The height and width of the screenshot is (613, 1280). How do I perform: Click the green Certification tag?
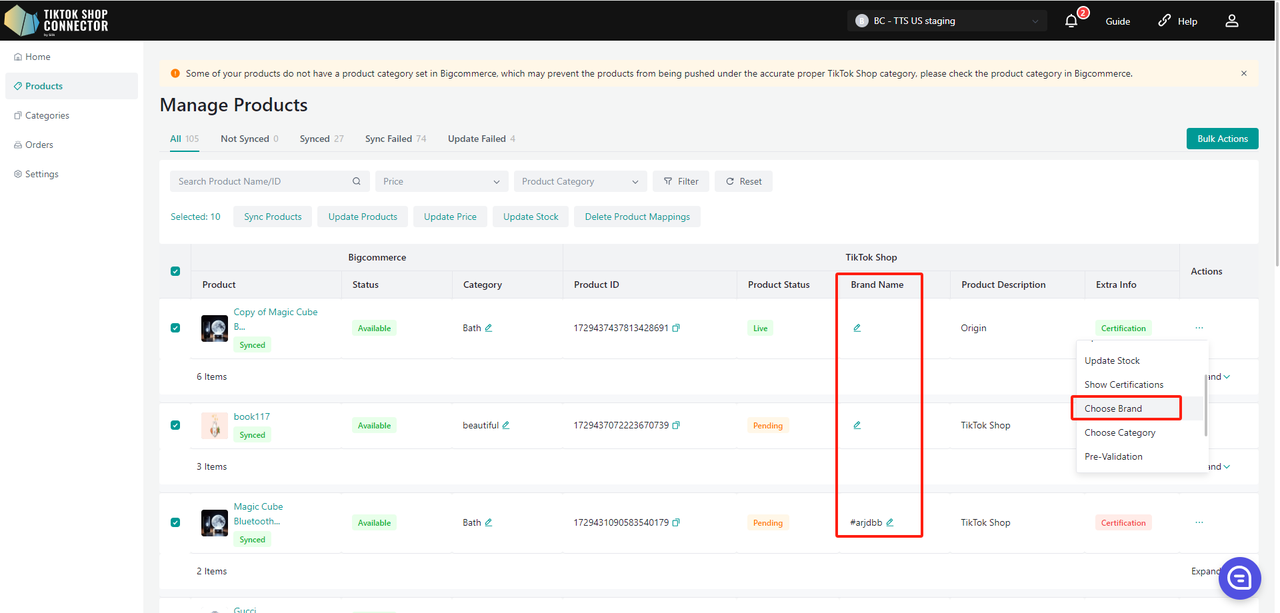click(x=1123, y=328)
